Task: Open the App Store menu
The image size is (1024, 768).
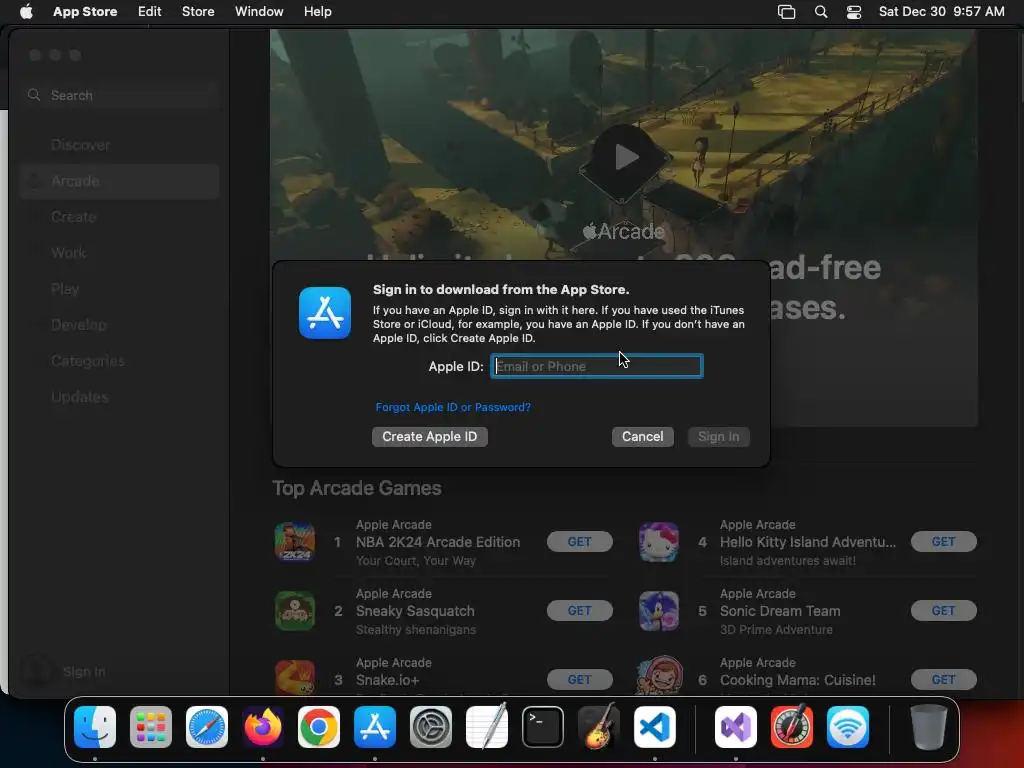Action: click(x=85, y=12)
